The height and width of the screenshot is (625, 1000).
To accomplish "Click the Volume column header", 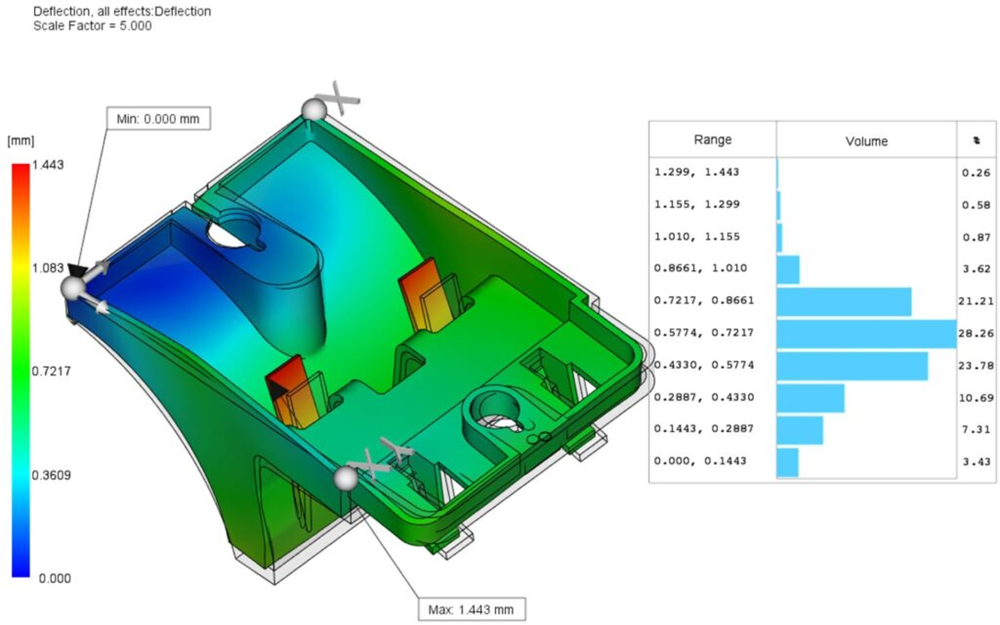I will tap(866, 141).
